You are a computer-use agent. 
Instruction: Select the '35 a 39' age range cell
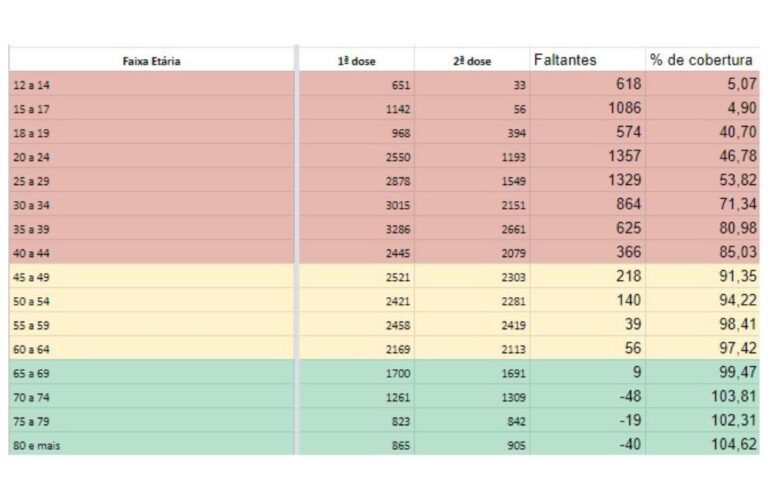(30, 229)
